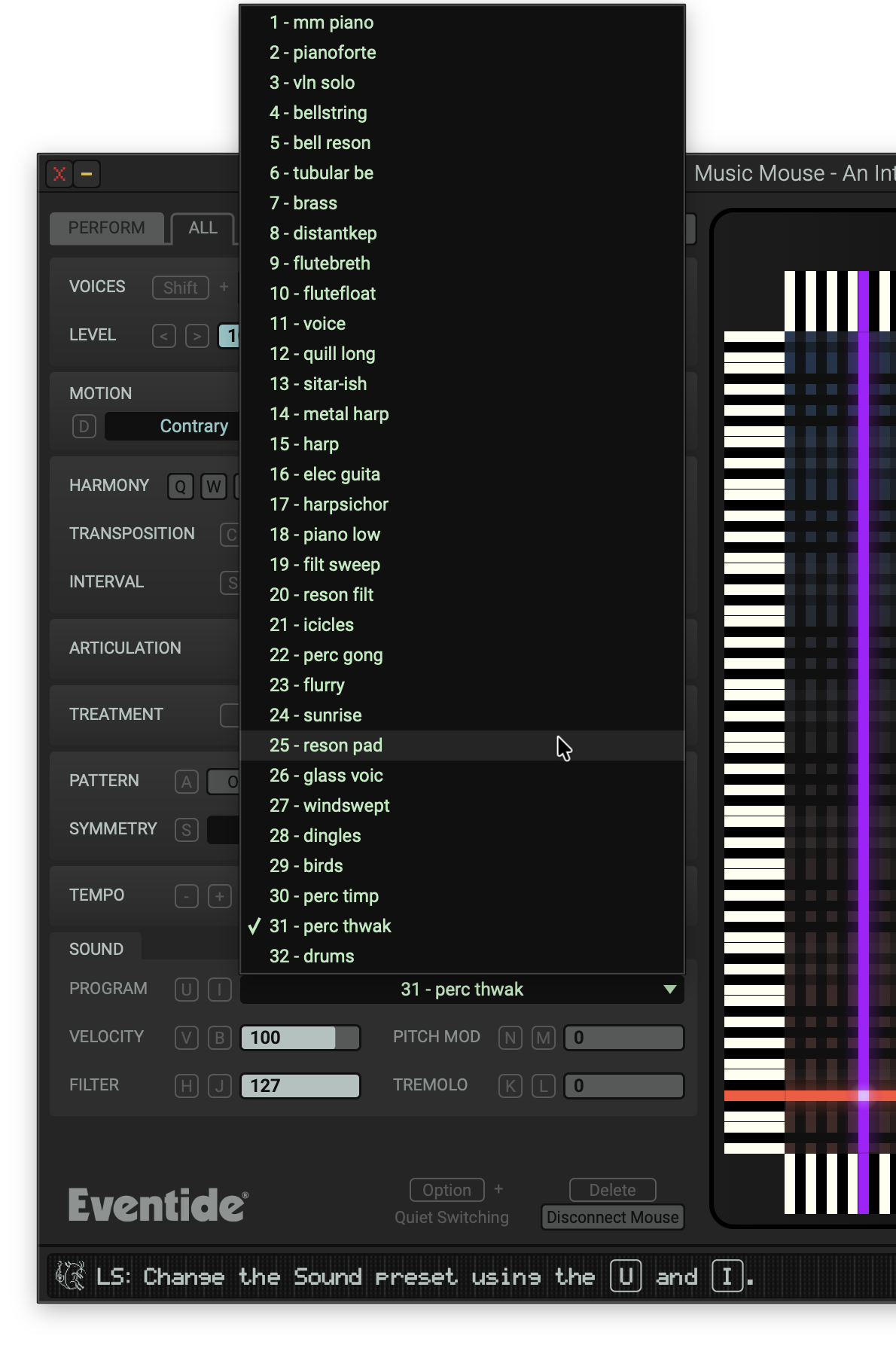Select 25 - reson pad from the list
The image size is (896, 1345).
[x=326, y=746]
